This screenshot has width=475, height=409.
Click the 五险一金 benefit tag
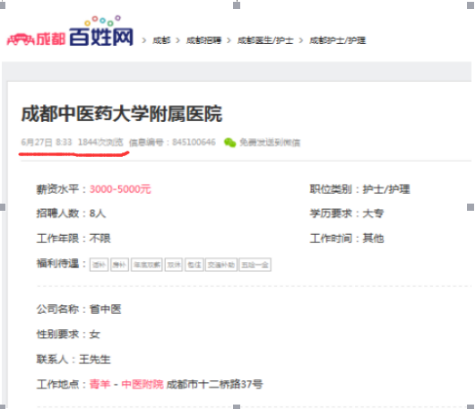(255, 265)
